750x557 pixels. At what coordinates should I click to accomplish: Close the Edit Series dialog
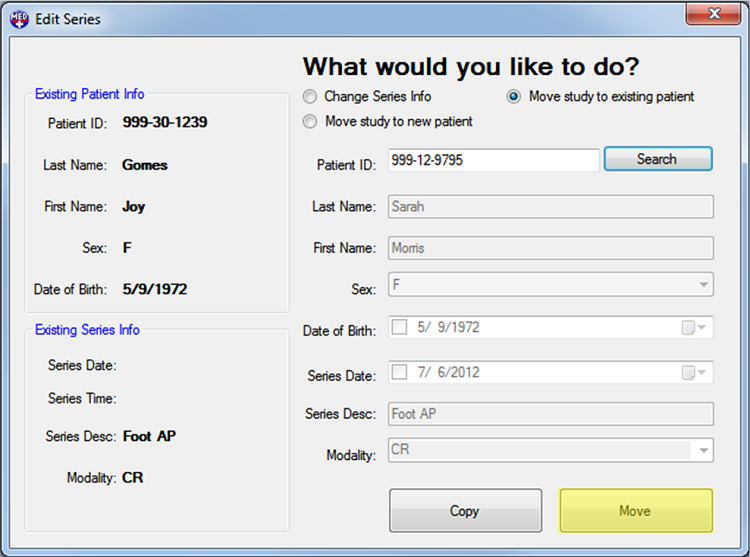tap(715, 16)
